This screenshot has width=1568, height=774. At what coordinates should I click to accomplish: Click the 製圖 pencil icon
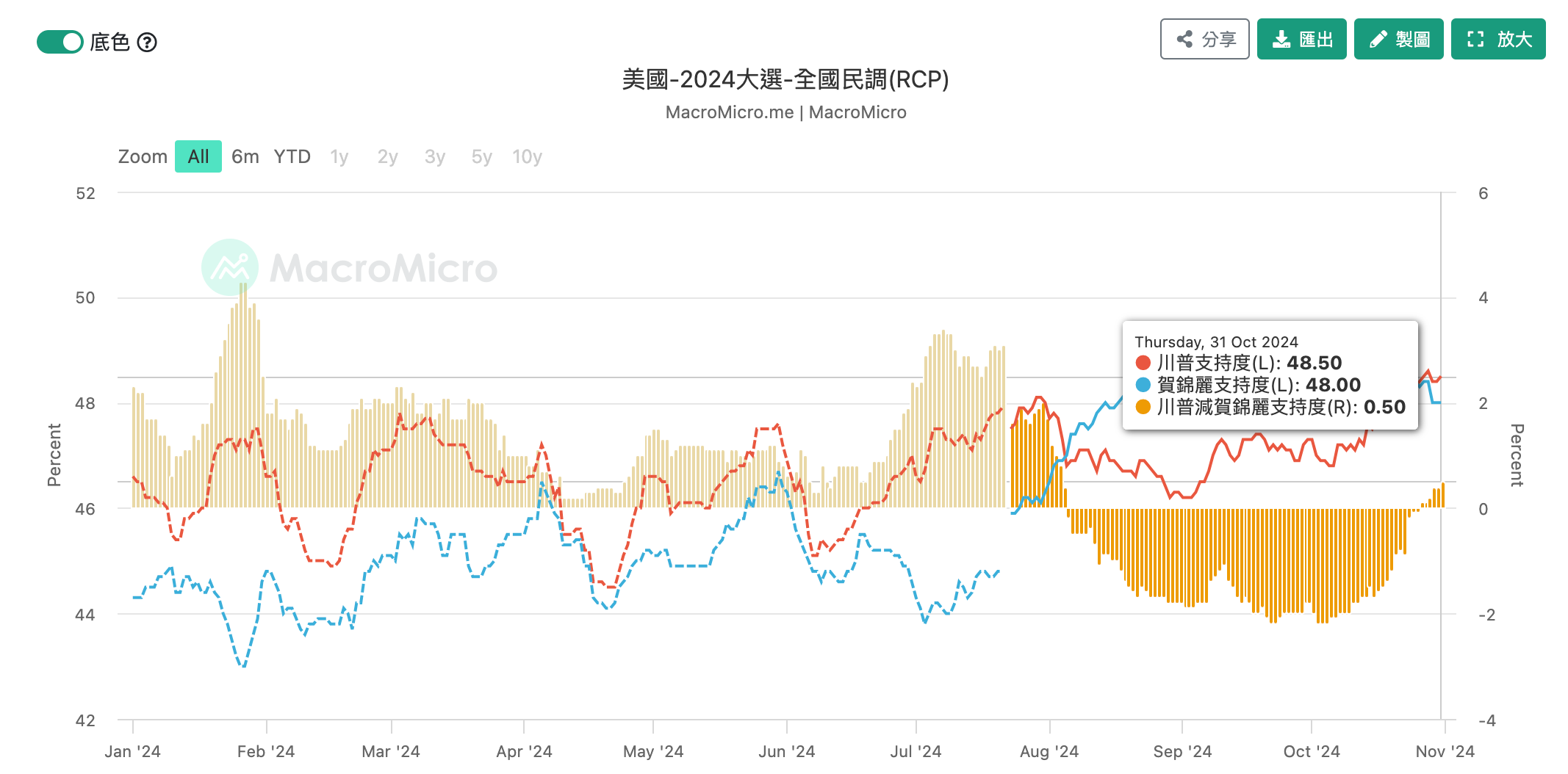[x=1378, y=39]
